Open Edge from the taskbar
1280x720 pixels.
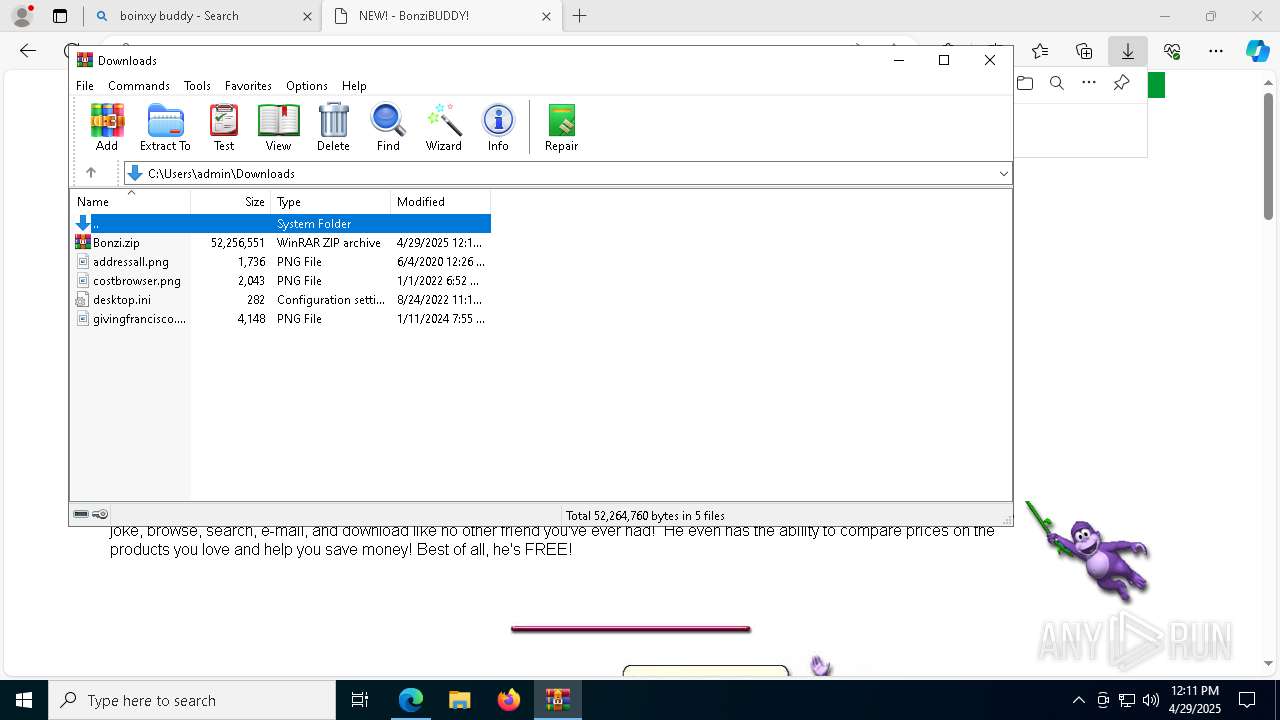411,700
